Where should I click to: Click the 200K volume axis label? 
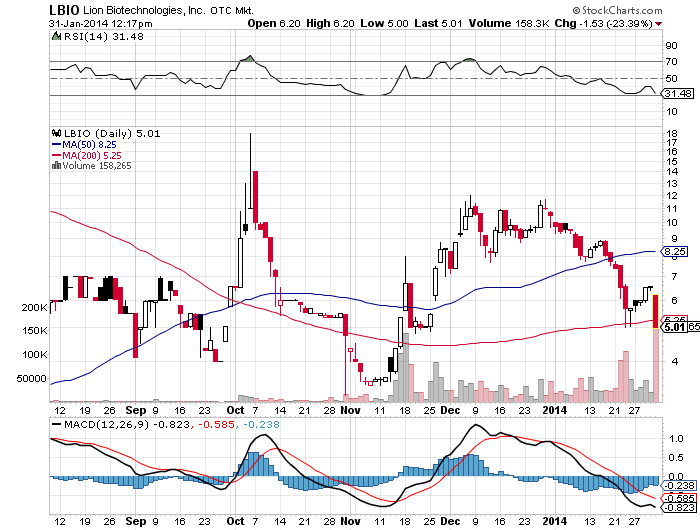(34, 308)
